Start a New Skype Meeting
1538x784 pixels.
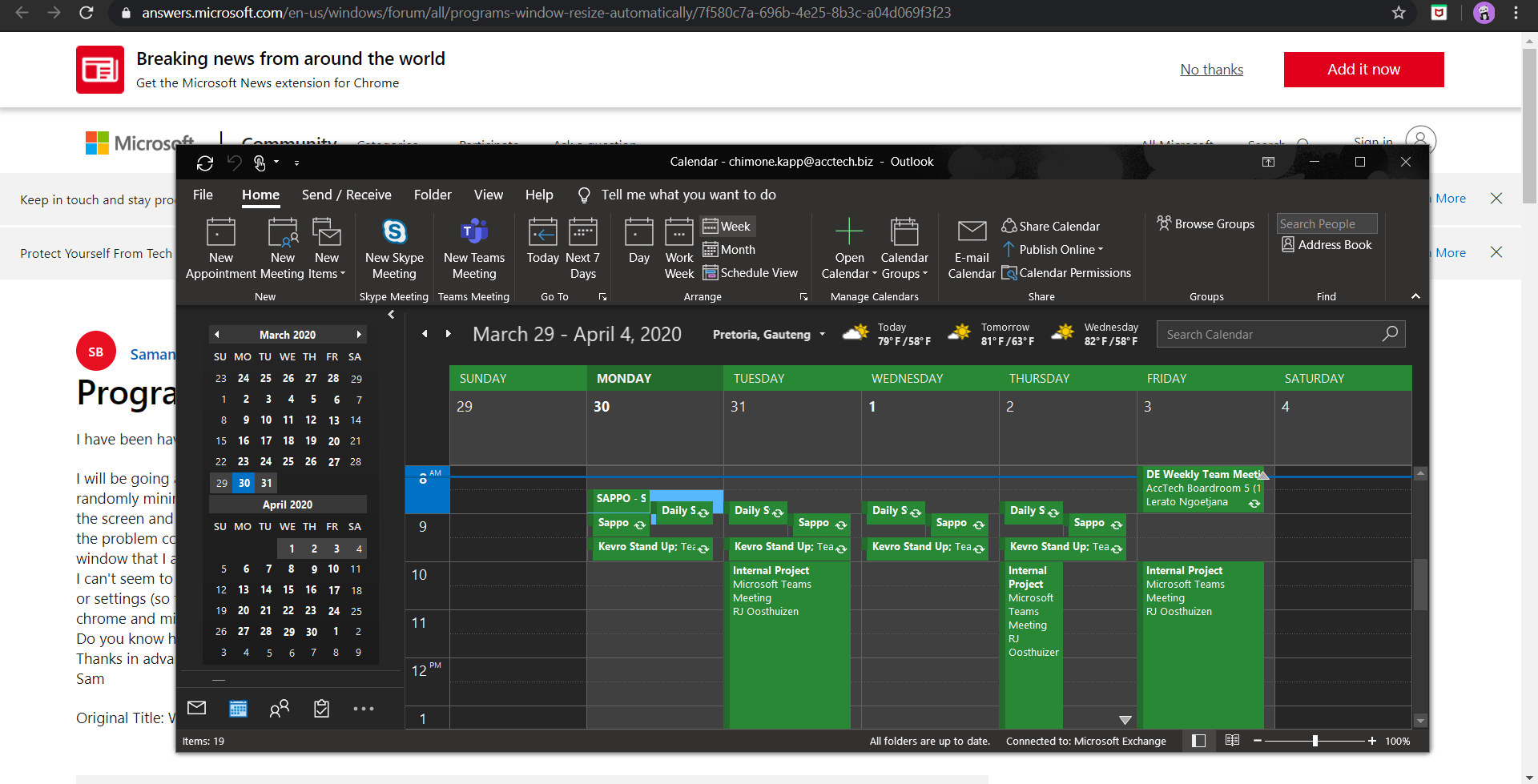394,249
